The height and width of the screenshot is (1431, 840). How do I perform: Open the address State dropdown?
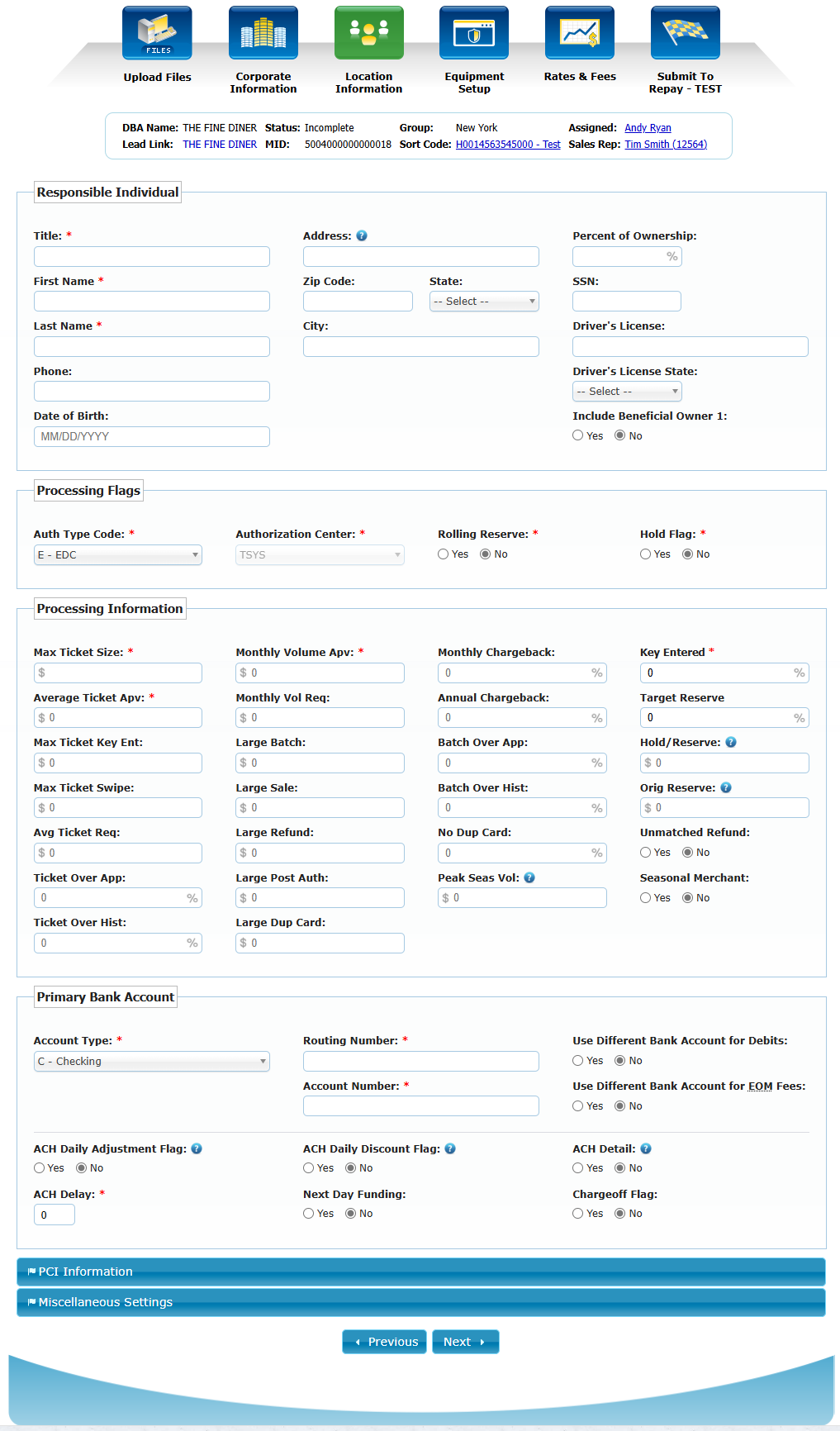484,302
